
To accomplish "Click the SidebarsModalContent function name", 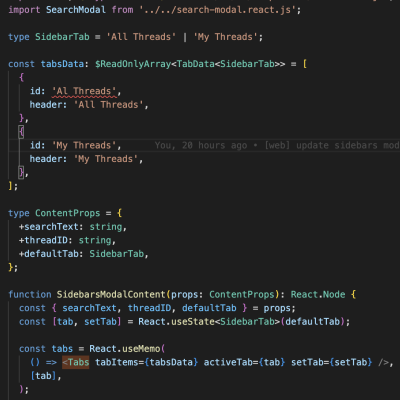I will point(111,294).
